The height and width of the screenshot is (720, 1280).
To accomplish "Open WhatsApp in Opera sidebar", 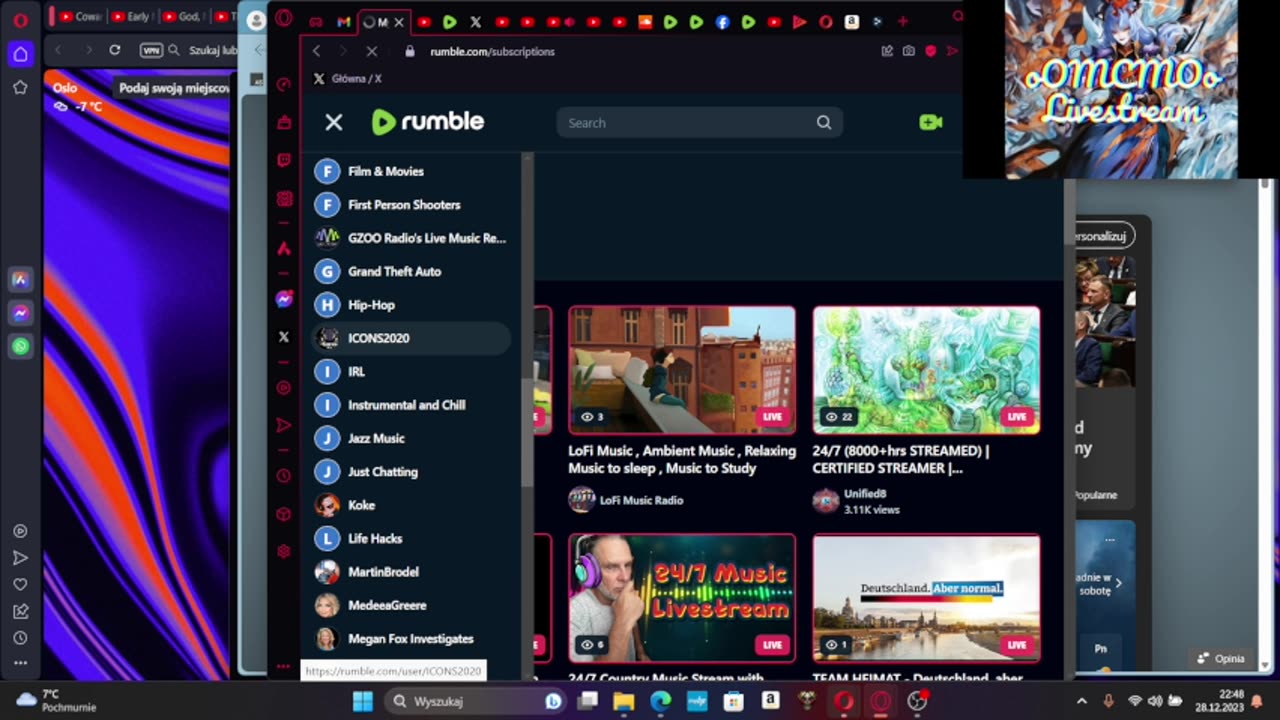I will [20, 347].
